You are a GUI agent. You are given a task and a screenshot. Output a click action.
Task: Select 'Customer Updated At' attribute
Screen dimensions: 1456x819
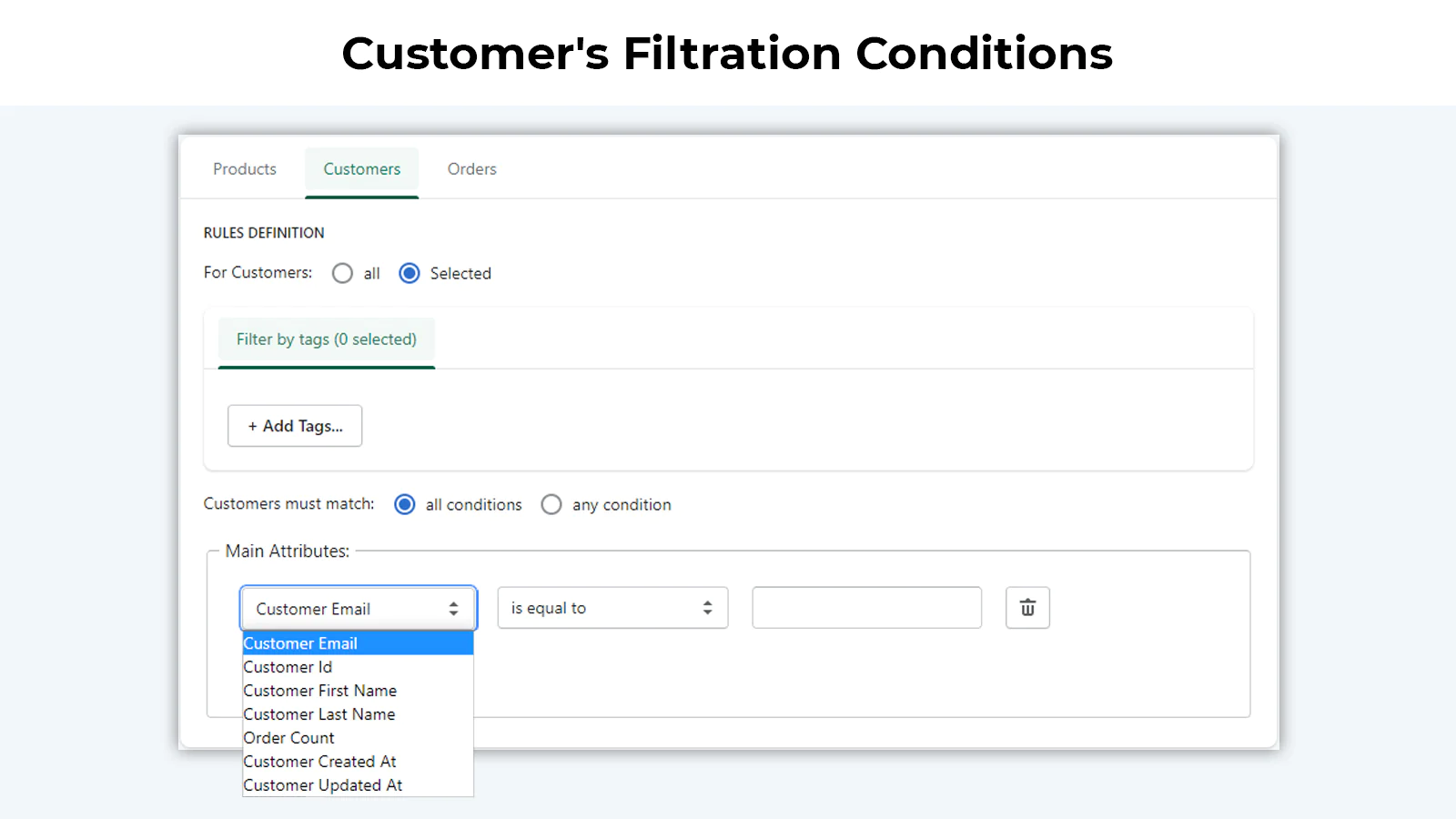point(323,785)
